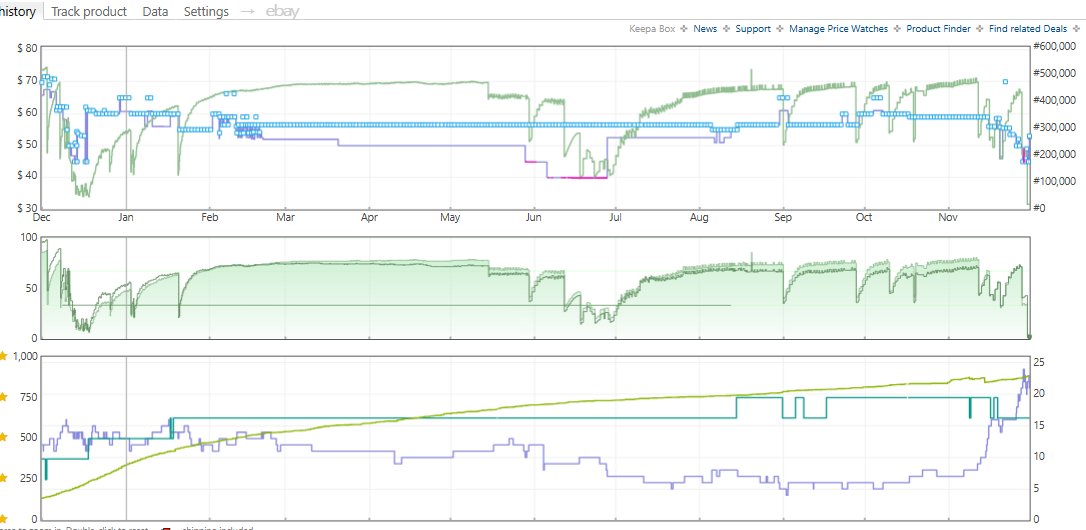Click the 100 label on middle chart
Image resolution: width=1086 pixels, height=530 pixels.
[x=29, y=238]
